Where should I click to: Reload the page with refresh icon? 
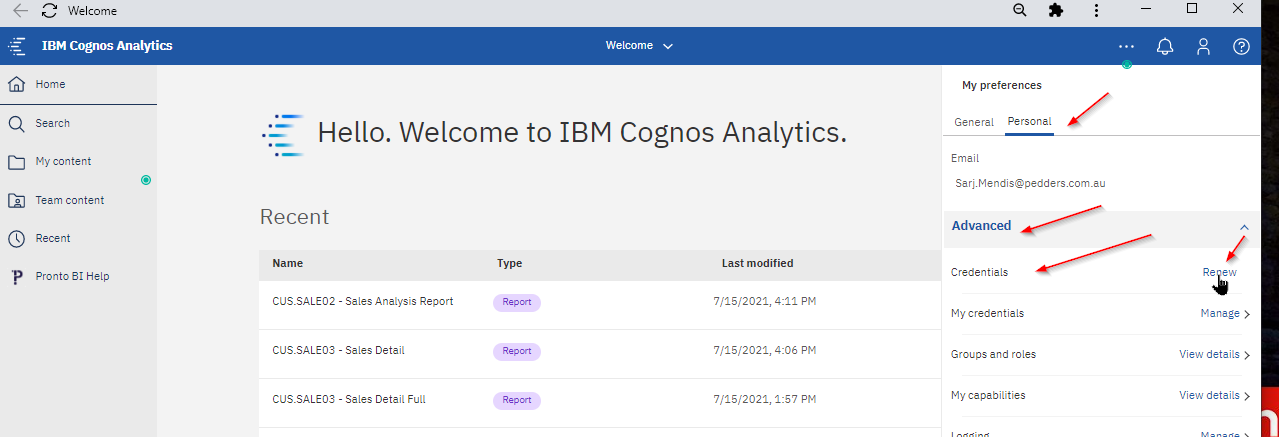[x=49, y=12]
